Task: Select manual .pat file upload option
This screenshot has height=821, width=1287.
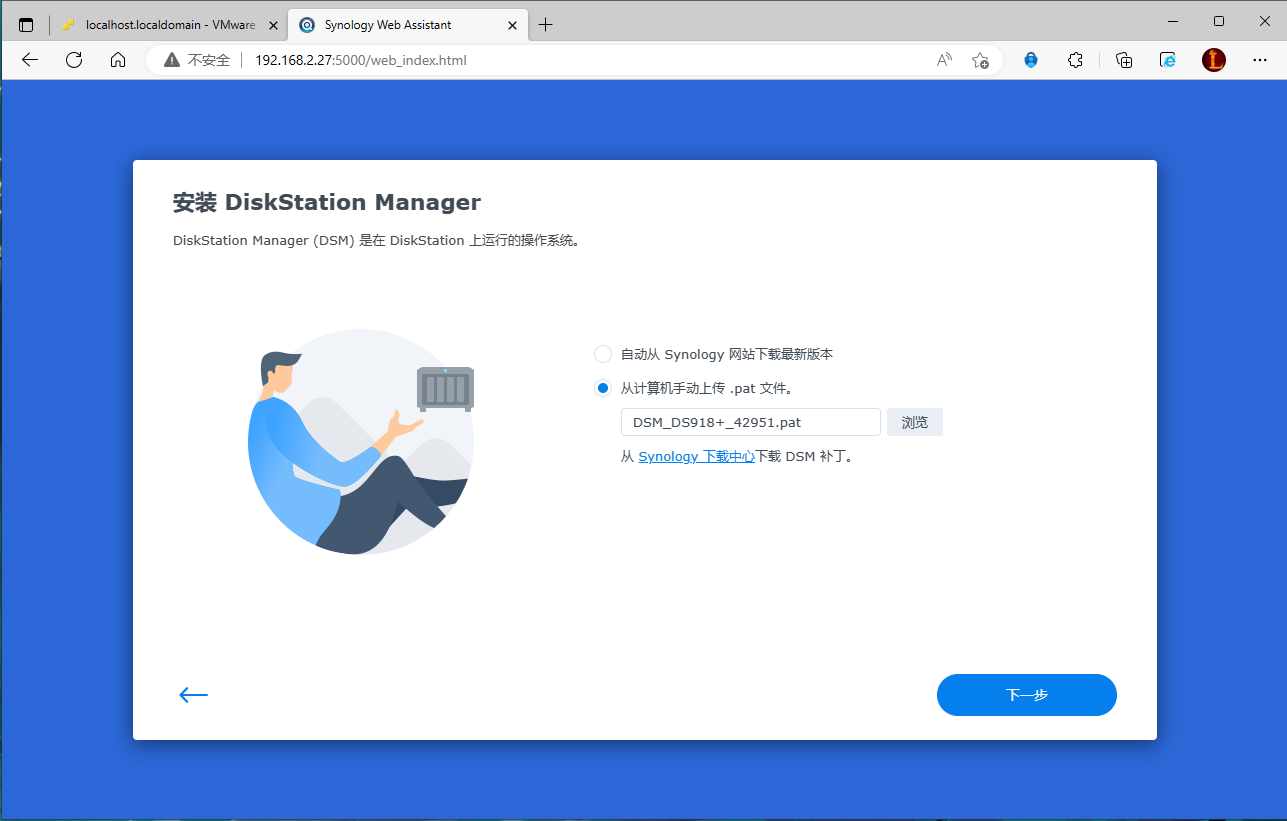Action: click(603, 388)
